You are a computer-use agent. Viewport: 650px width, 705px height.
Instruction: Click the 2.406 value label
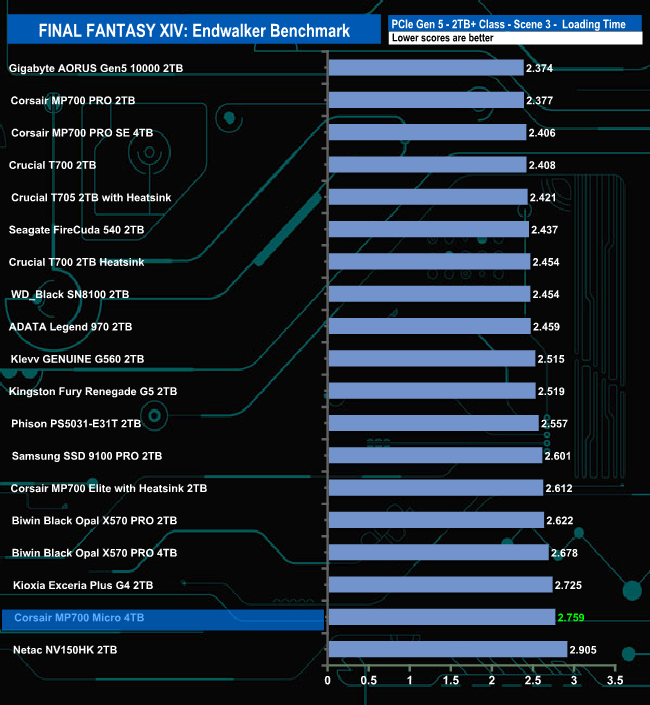pos(542,133)
